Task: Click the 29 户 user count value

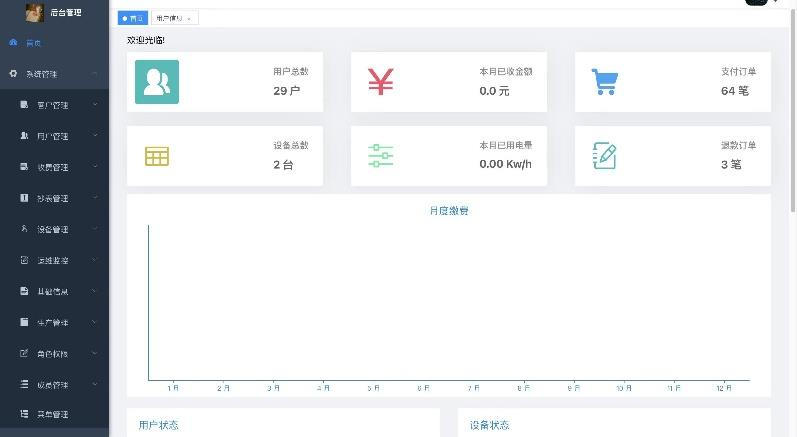Action: click(287, 91)
